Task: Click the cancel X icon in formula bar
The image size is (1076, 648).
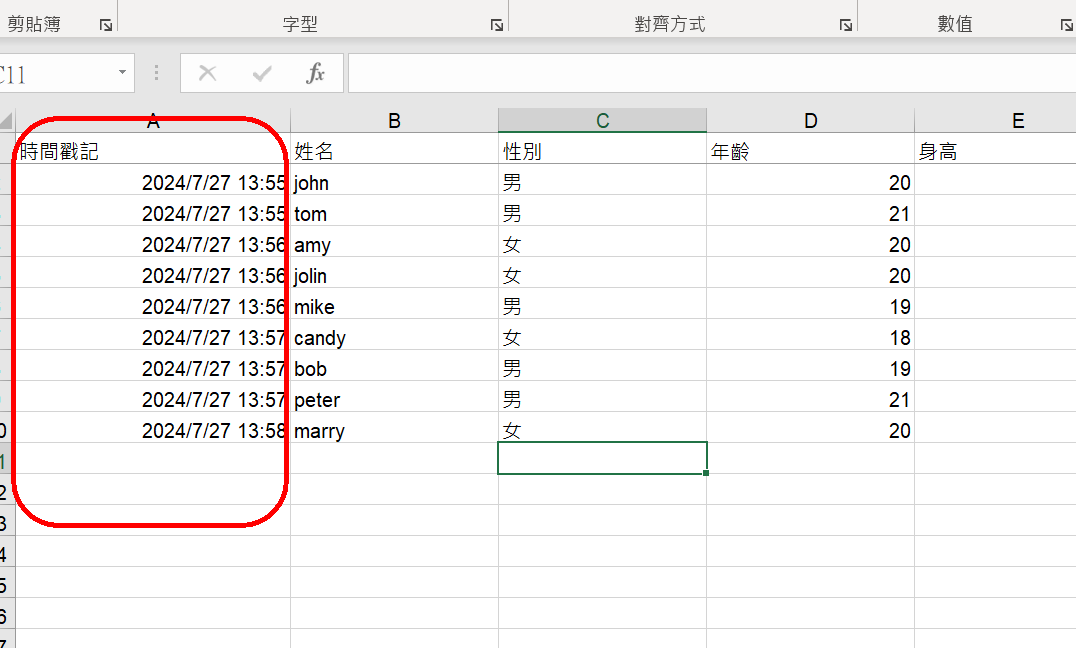Action: pos(207,73)
